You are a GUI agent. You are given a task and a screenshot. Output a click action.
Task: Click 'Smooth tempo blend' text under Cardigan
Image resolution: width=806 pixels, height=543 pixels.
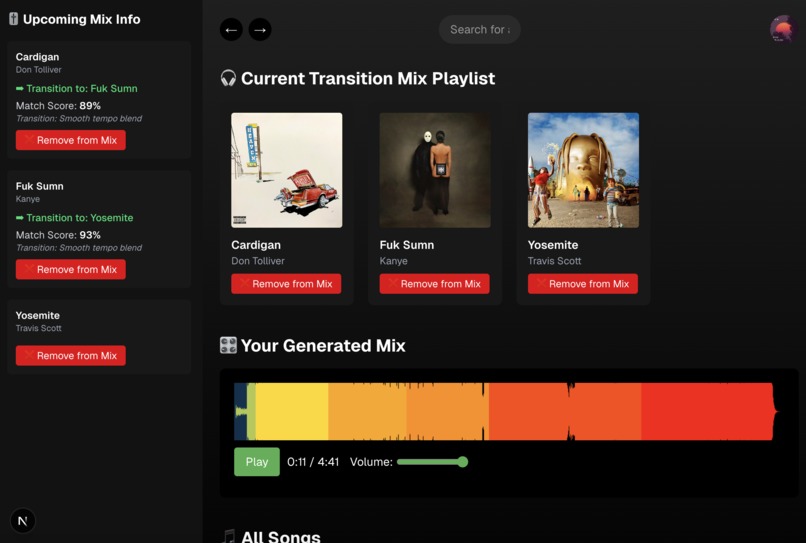coord(101,118)
